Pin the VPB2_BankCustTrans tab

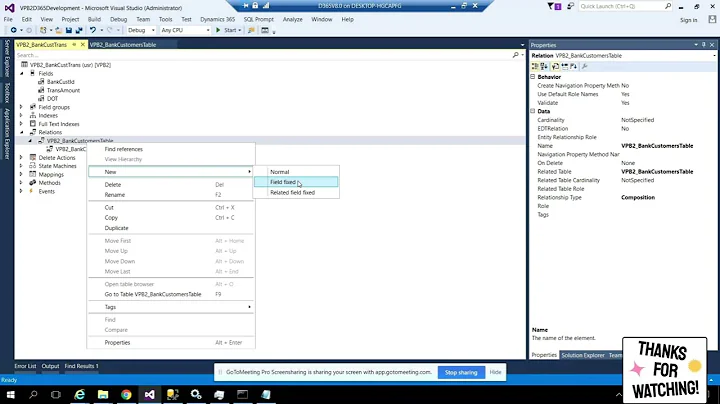[74, 45]
